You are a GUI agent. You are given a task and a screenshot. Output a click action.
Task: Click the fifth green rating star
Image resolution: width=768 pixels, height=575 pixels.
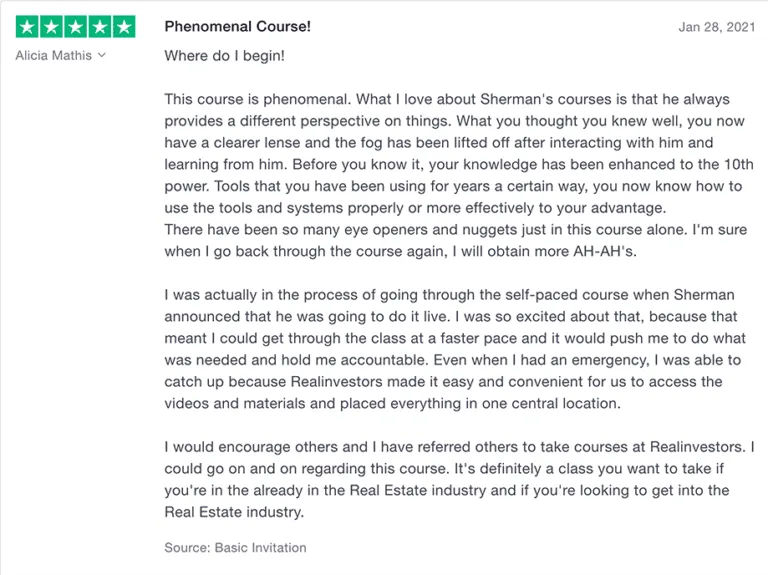click(124, 26)
